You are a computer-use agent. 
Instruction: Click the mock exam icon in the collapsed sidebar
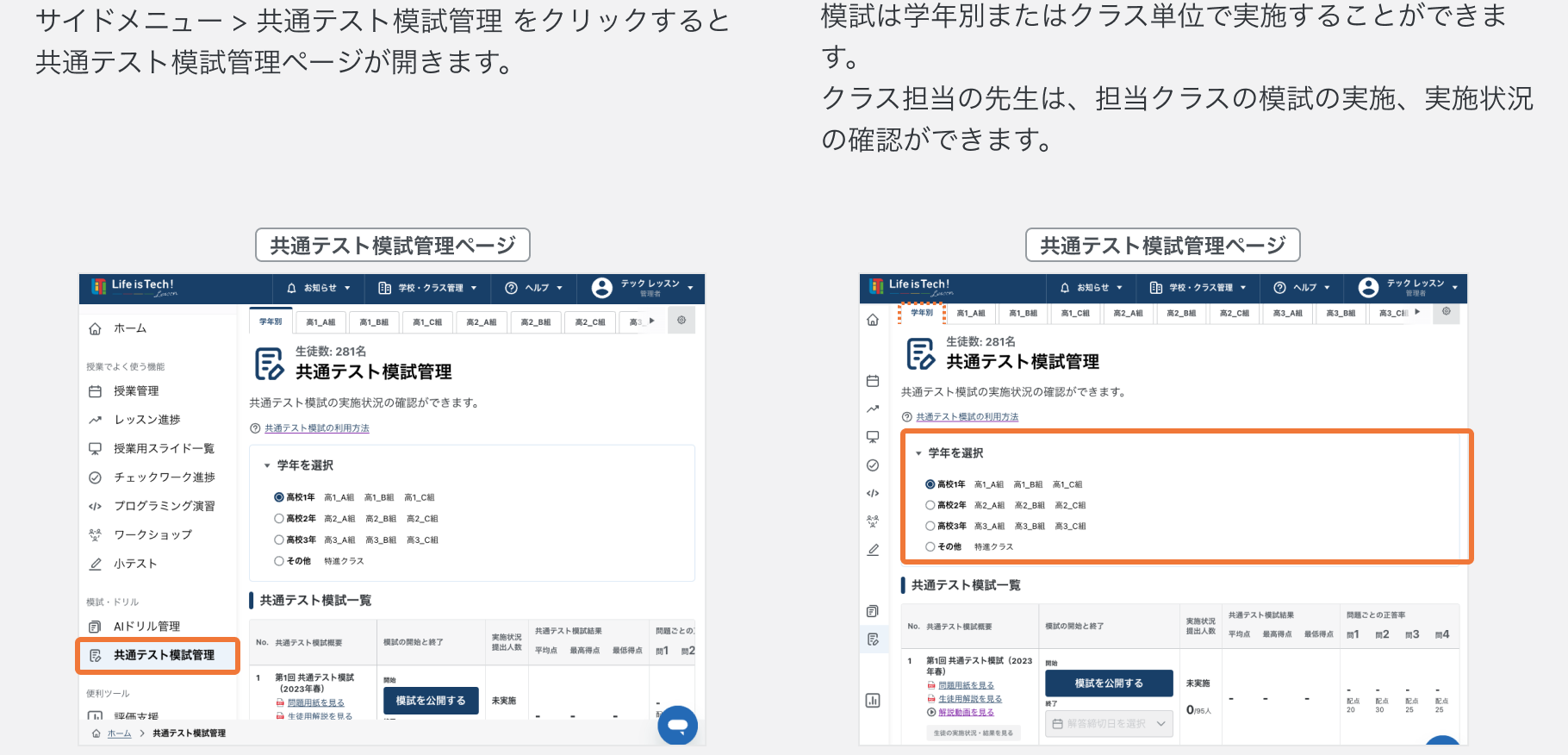[x=873, y=640]
